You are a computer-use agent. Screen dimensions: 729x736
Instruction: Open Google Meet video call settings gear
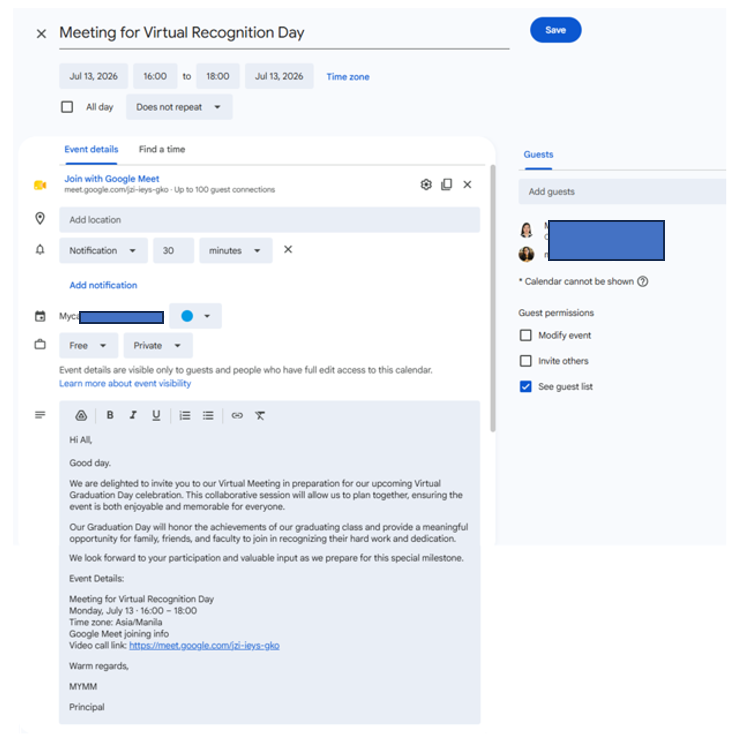tap(426, 184)
